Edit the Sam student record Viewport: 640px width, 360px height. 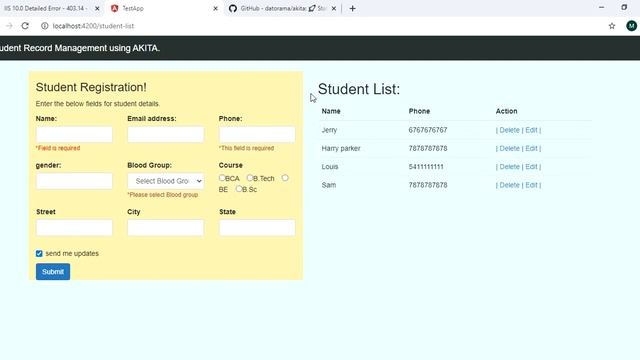(x=531, y=185)
